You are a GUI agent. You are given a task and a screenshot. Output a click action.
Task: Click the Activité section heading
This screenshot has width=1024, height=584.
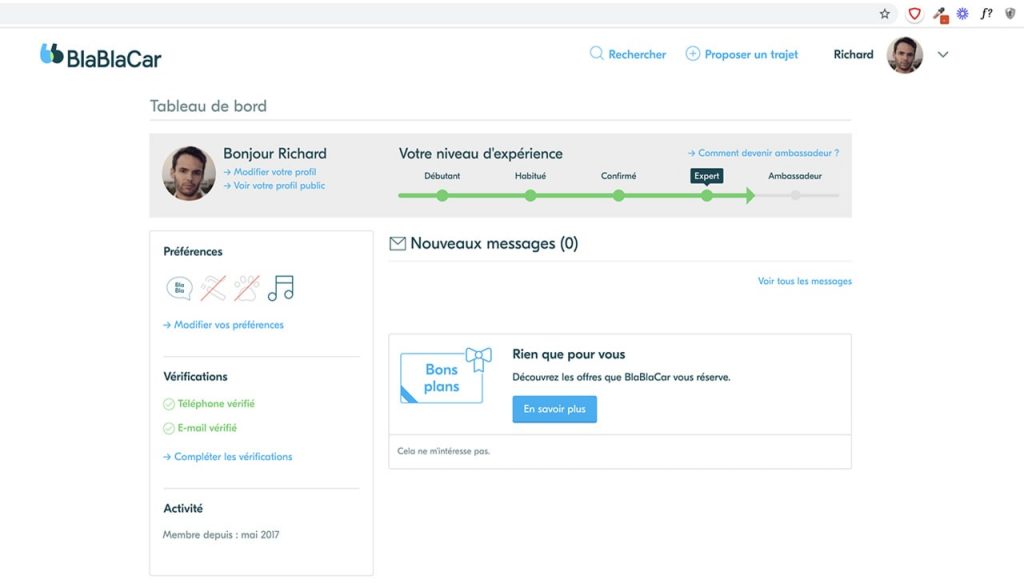[183, 508]
